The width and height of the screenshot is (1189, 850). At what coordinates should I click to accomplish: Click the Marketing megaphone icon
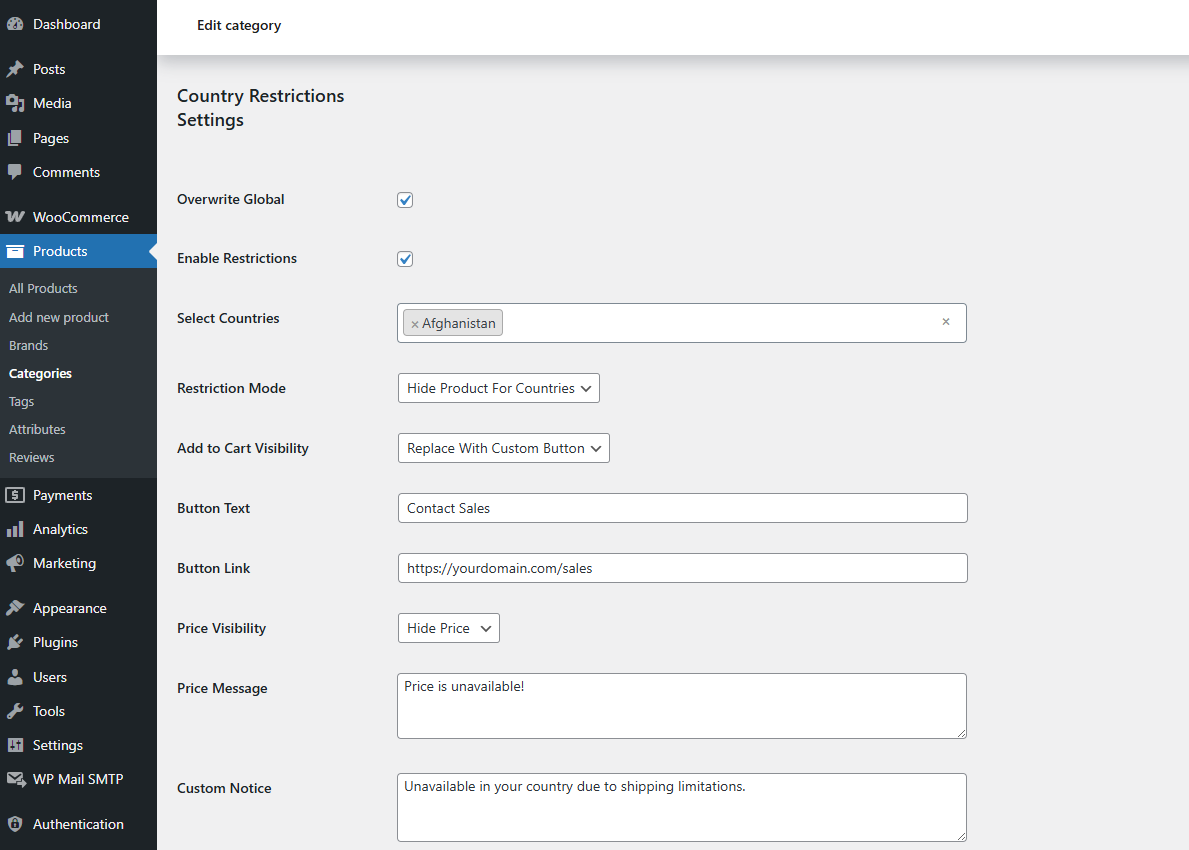coord(15,563)
